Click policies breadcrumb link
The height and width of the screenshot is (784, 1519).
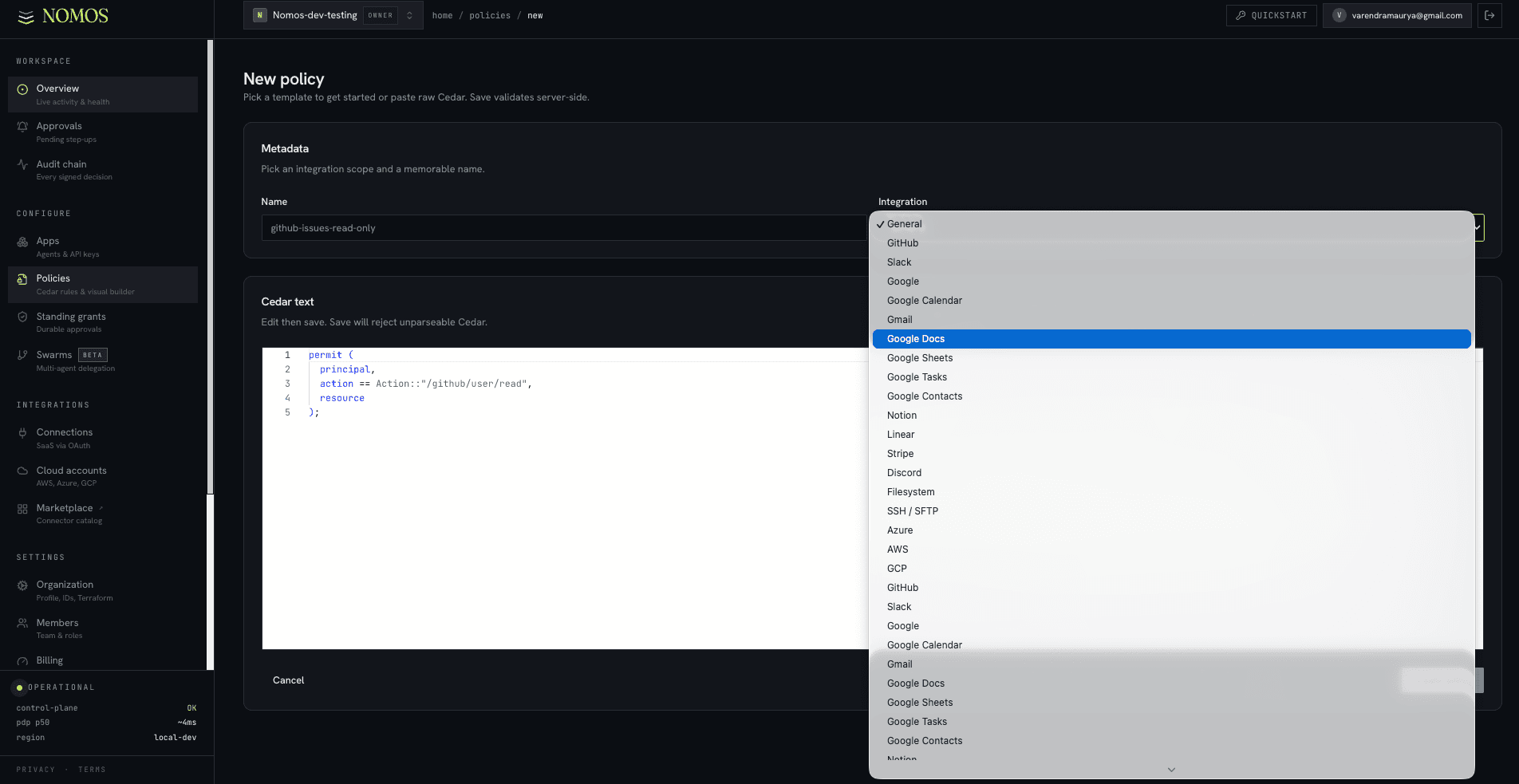pos(490,16)
